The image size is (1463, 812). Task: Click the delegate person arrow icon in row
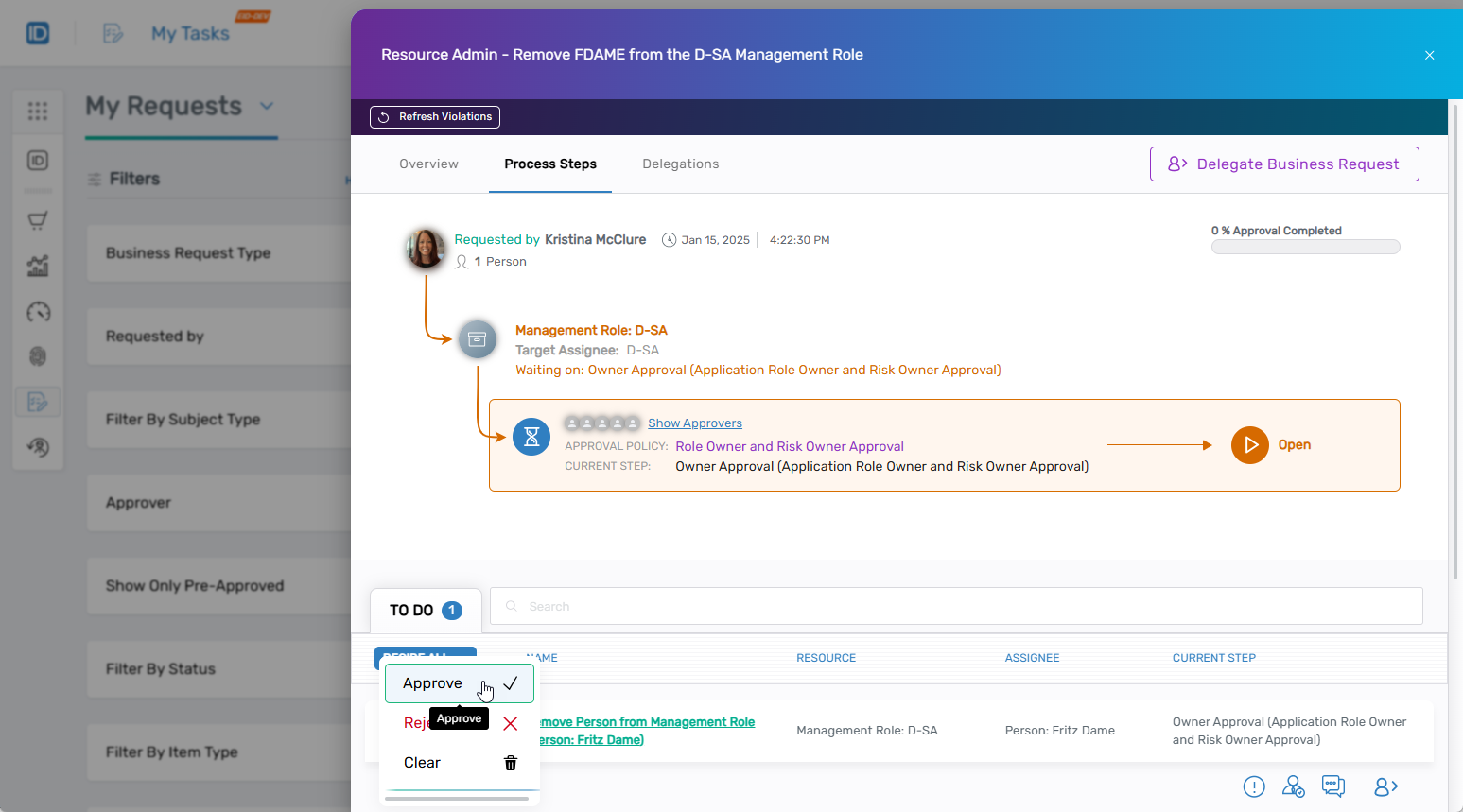click(x=1385, y=786)
